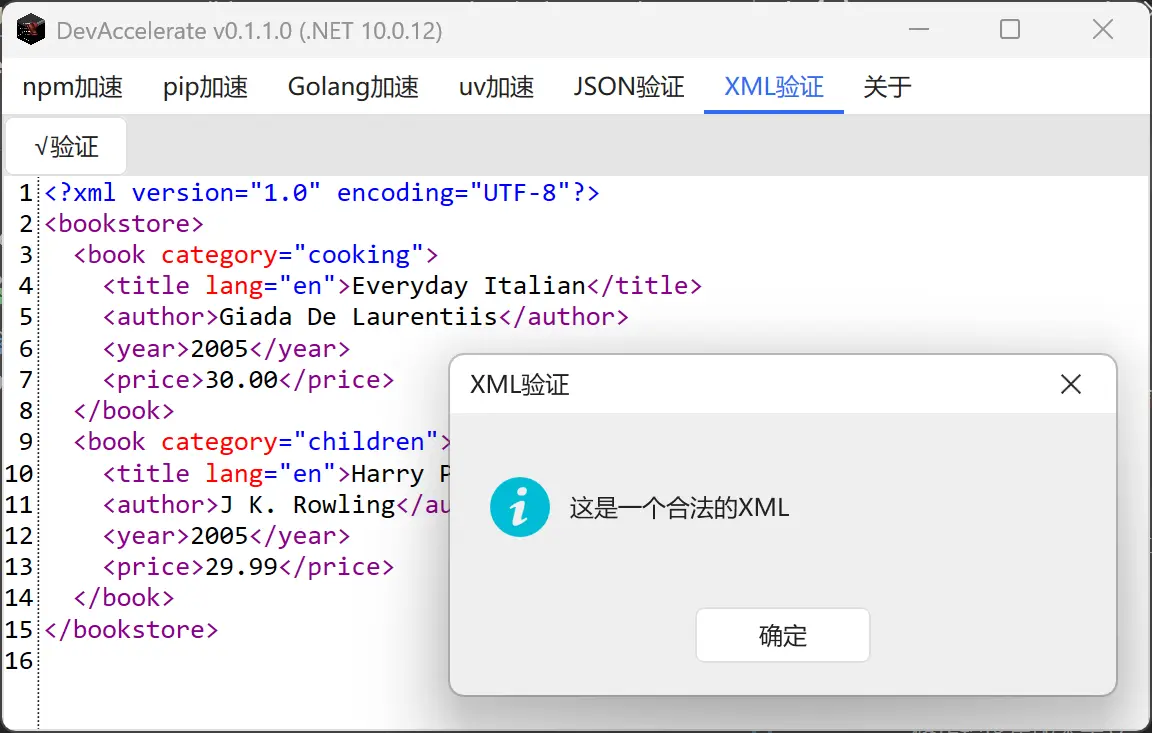Click the closing </bookstore> tag line
The width and height of the screenshot is (1152, 733).
click(x=131, y=629)
